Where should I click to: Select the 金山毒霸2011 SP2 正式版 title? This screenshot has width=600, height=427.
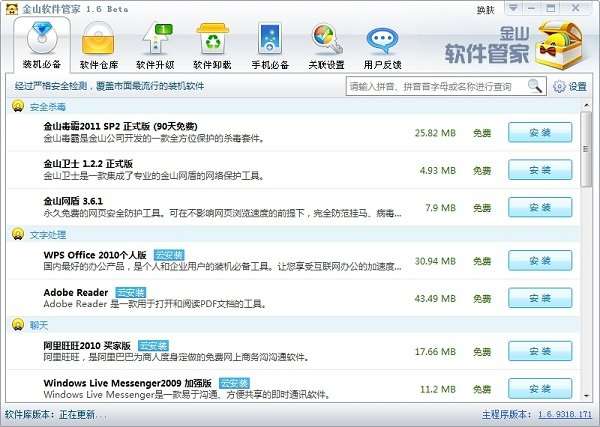(x=120, y=126)
